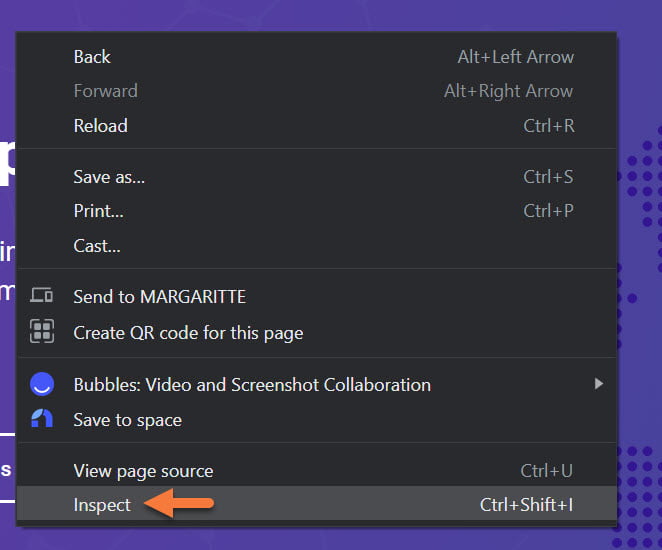Reload the page via context menu
Viewport: 662px width, 550px height.
tap(100, 126)
